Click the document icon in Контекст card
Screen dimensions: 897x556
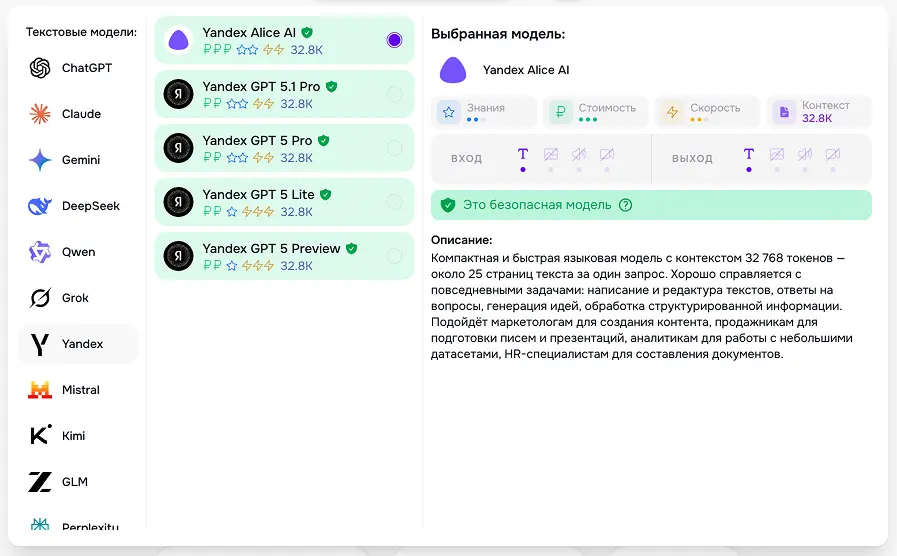pos(784,112)
